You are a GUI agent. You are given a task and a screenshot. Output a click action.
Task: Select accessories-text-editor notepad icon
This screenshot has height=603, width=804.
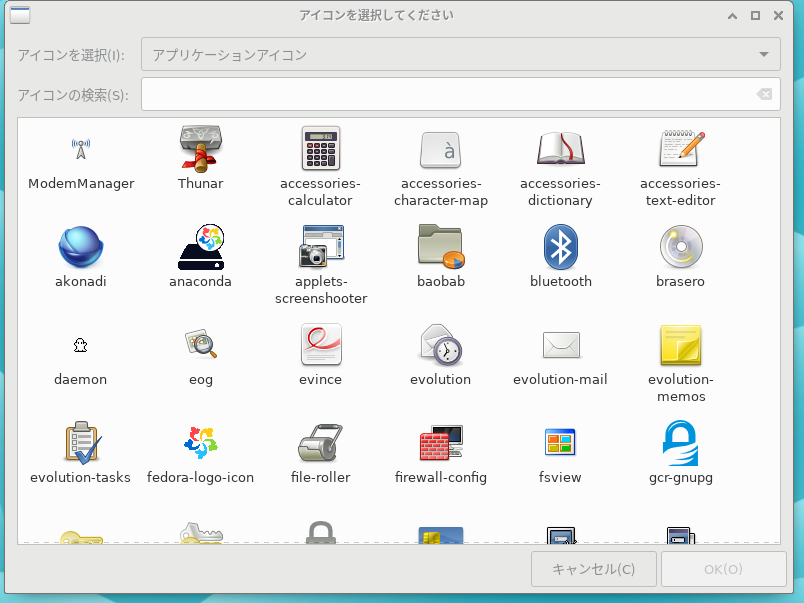pyautogui.click(x=681, y=149)
